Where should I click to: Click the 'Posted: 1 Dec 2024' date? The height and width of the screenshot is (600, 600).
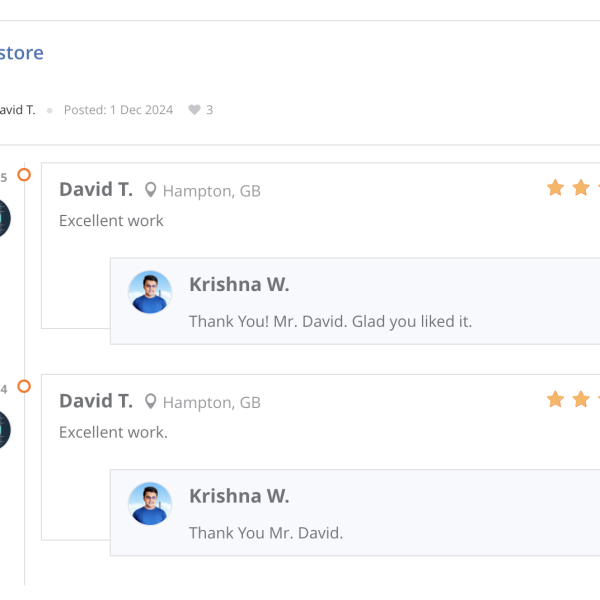point(118,110)
